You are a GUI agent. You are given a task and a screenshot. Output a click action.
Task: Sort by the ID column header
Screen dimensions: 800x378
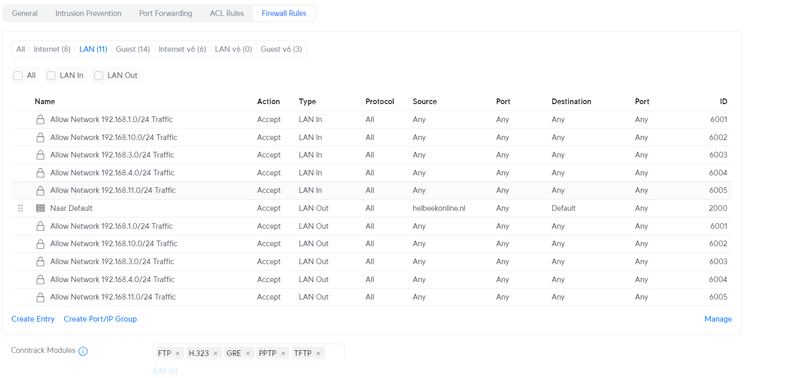[723, 102]
